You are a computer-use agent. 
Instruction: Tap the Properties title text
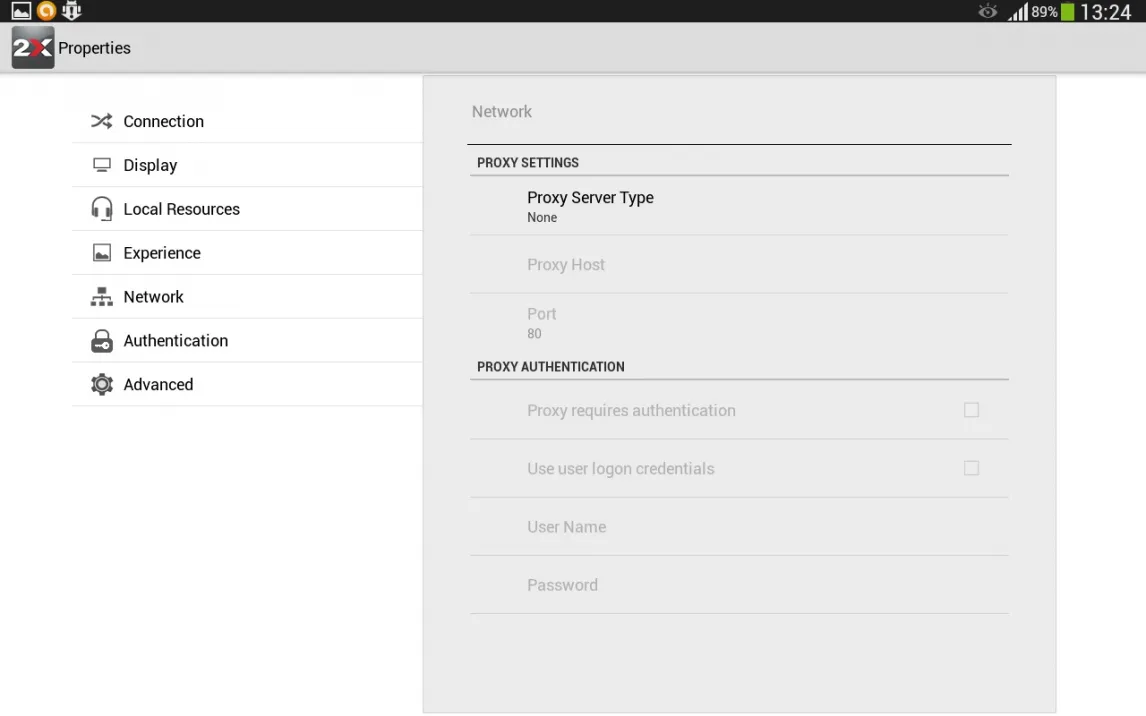pyautogui.click(x=94, y=48)
